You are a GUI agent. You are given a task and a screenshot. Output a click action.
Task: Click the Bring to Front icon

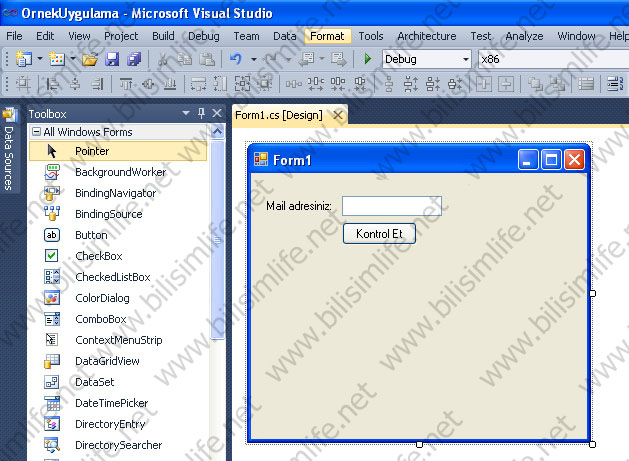pyautogui.click(x=535, y=84)
